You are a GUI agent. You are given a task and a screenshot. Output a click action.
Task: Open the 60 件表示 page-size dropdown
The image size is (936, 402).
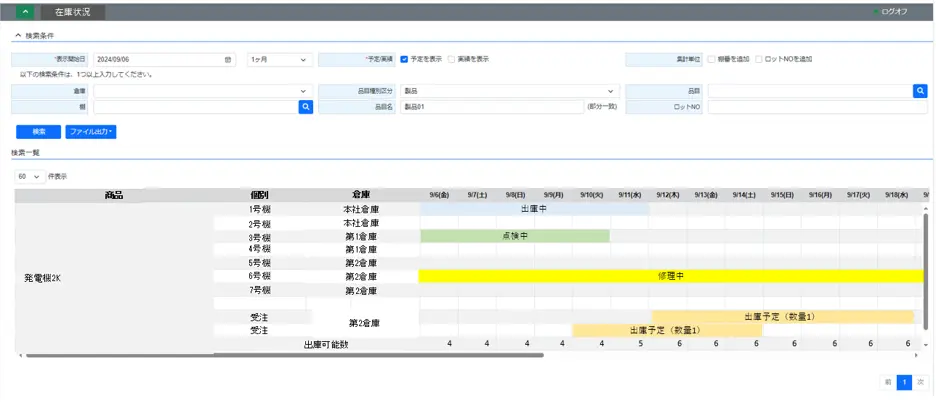point(30,177)
